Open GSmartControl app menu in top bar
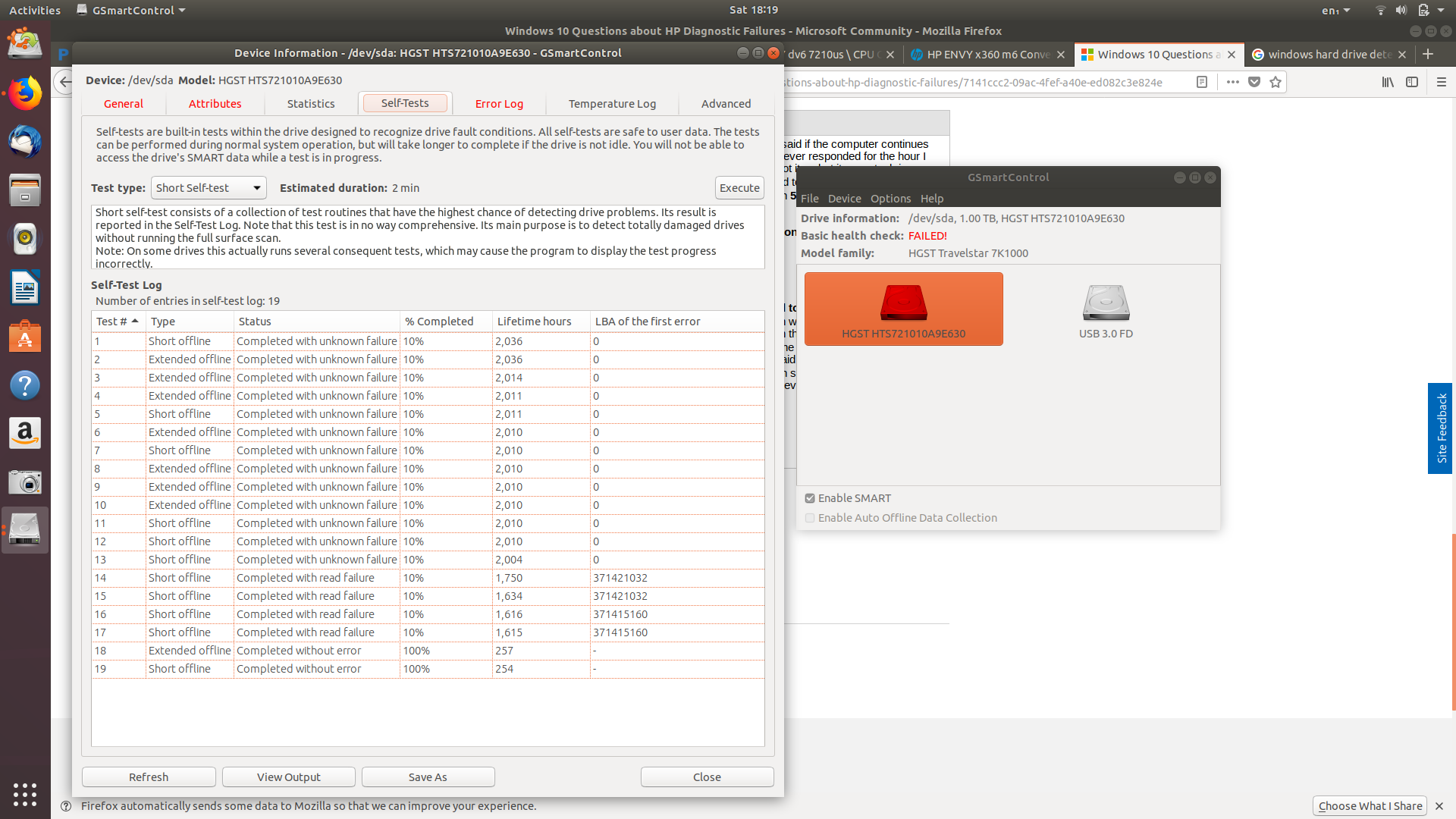Screen dimensions: 1456x819 click(131, 10)
